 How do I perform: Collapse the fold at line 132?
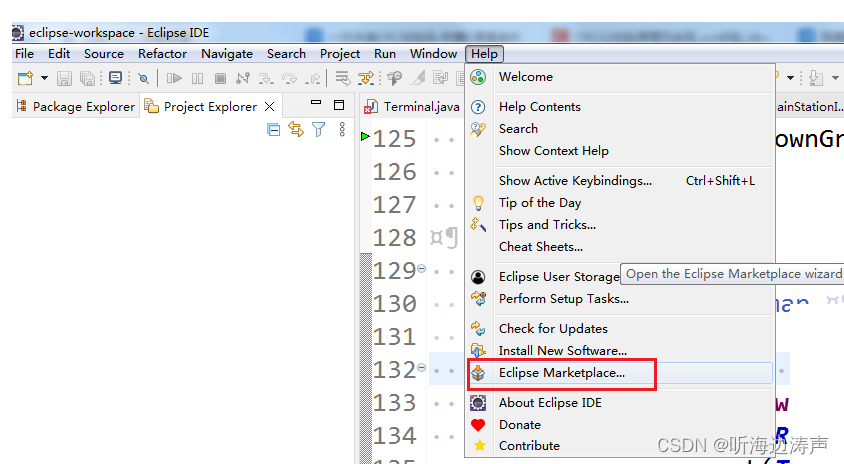(x=421, y=367)
